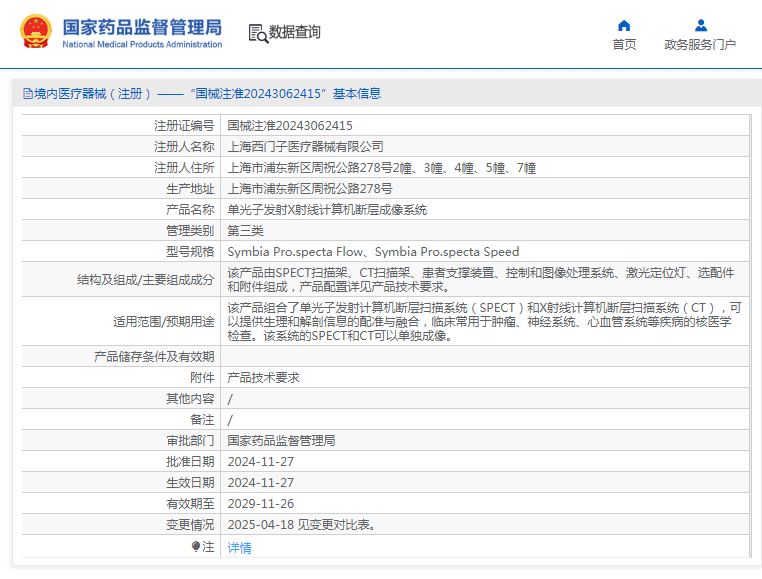
Task: Click the 数据查询 heading text
Action: (294, 32)
